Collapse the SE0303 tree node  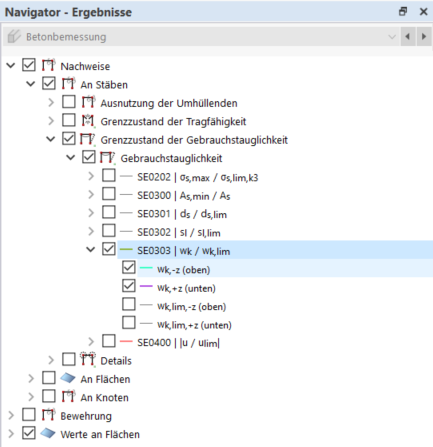tap(91, 250)
